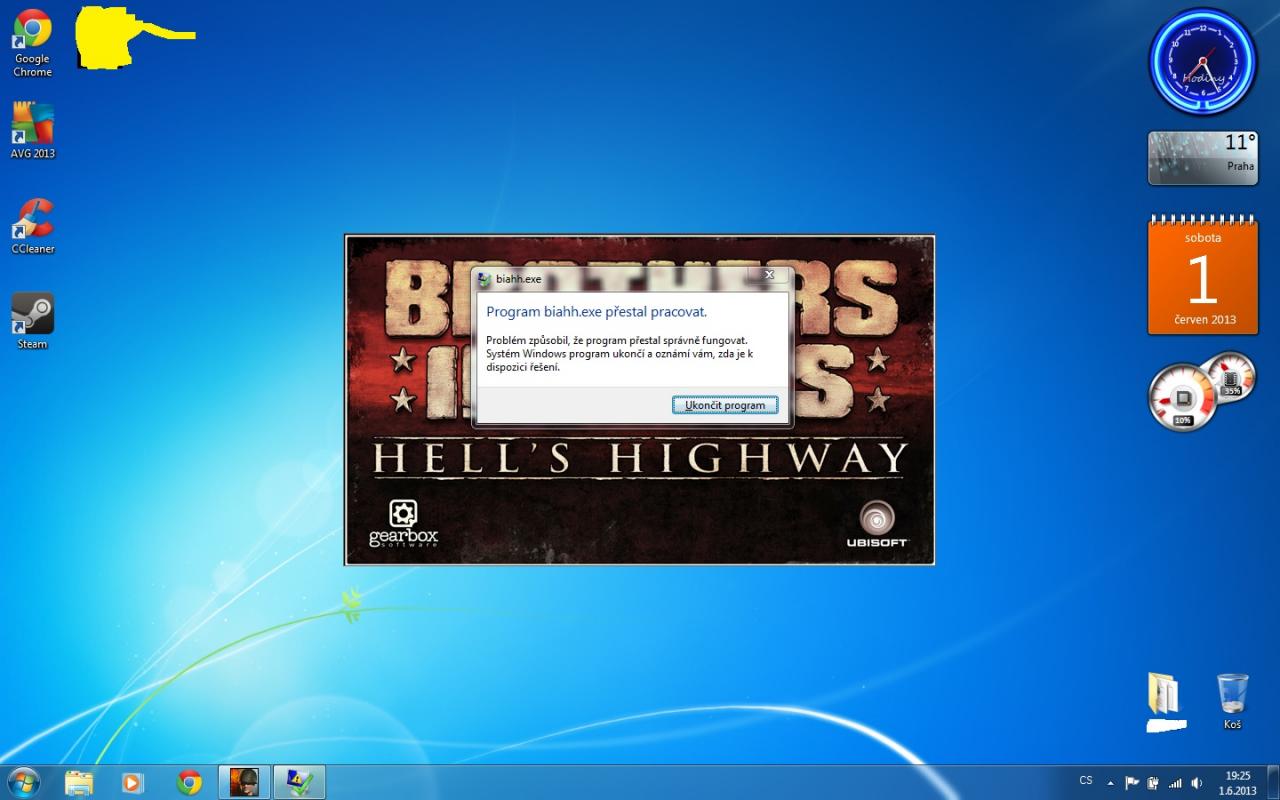1280x800 pixels.
Task: Select the CCleaner desktop shortcut
Action: point(33,226)
